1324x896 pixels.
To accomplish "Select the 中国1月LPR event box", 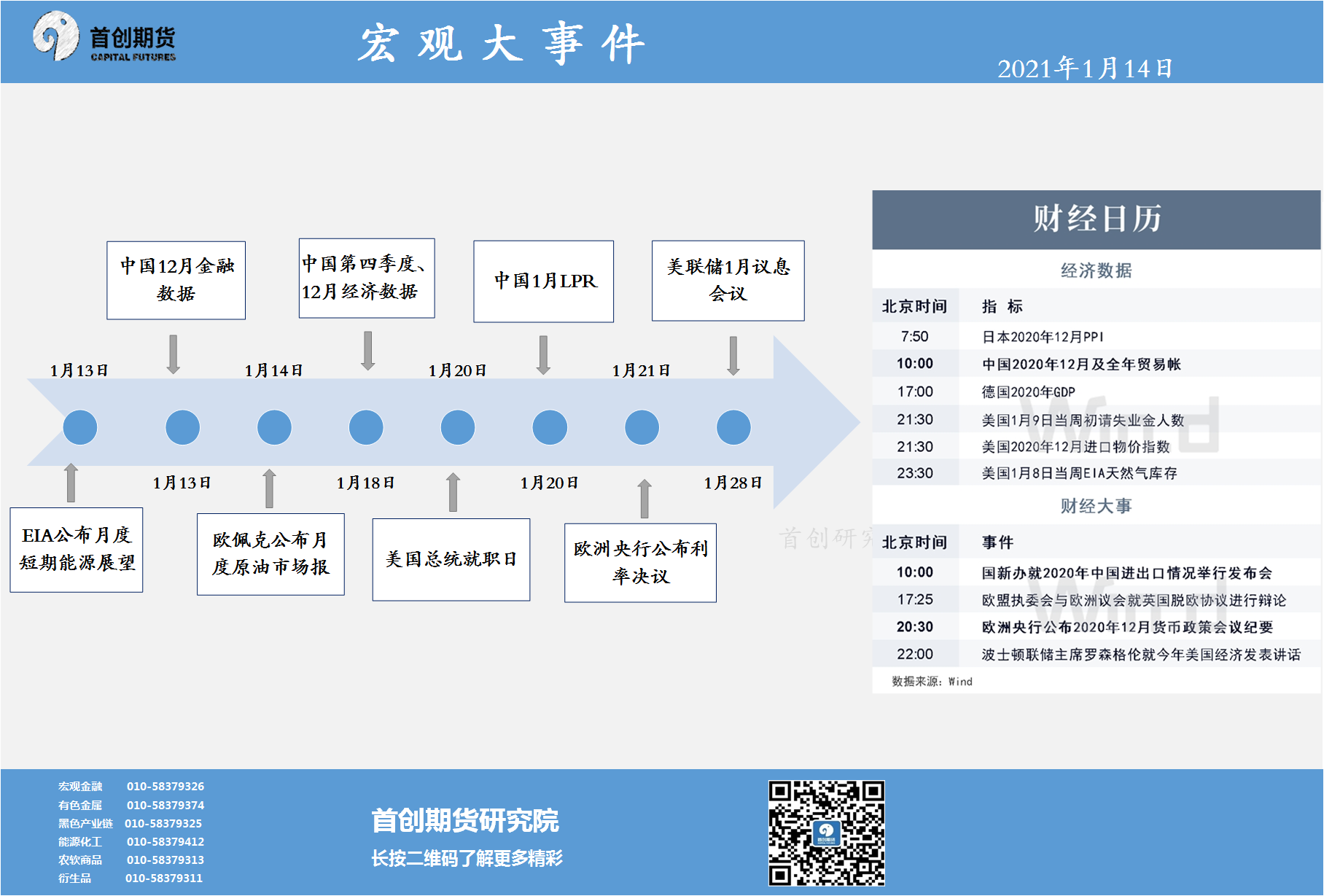I will coord(543,281).
